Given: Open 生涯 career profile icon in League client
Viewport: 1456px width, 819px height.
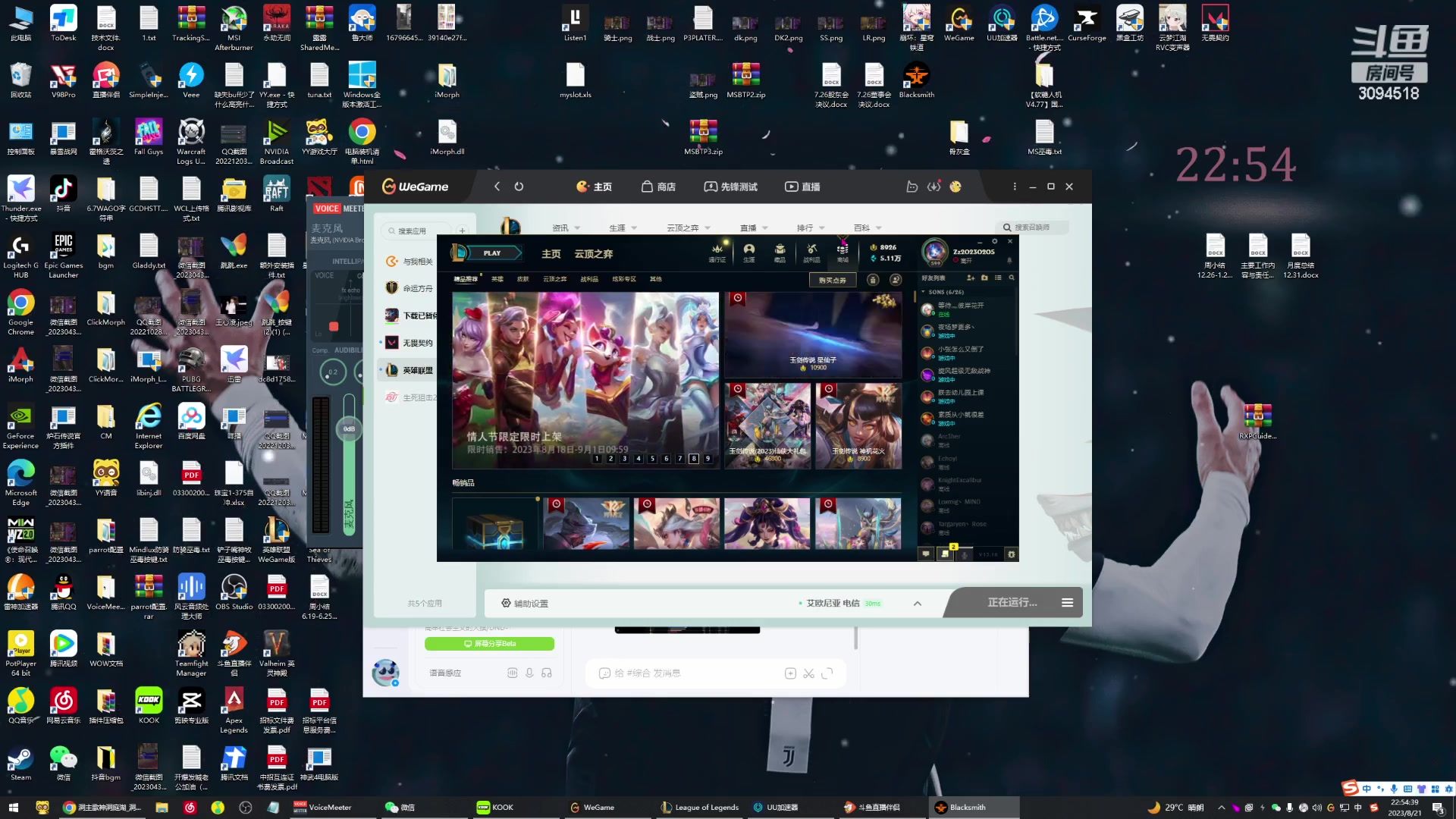Looking at the screenshot, I should (749, 253).
